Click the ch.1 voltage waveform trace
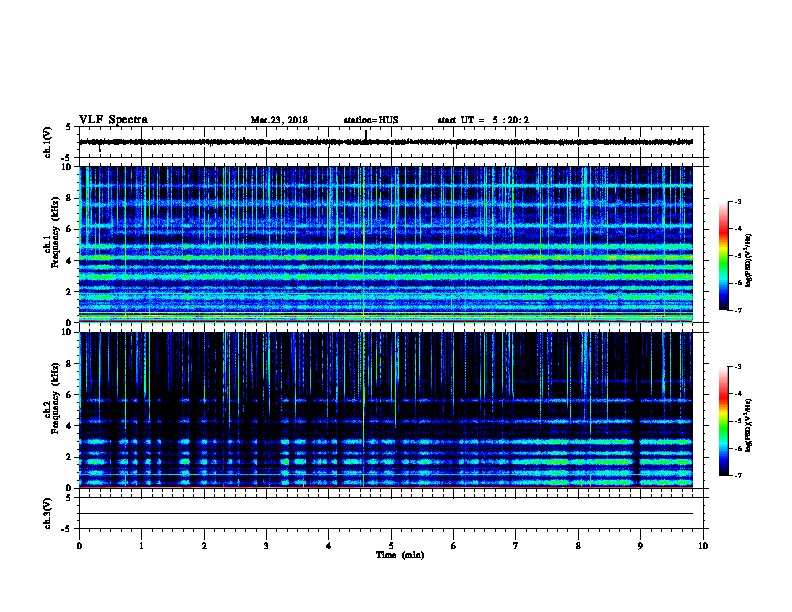792x612 pixels. [386, 142]
